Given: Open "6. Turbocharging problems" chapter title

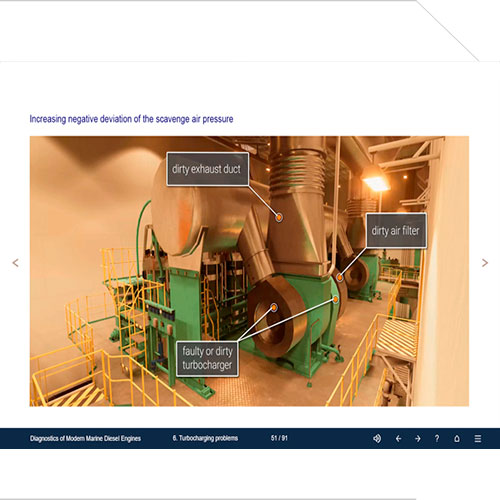Looking at the screenshot, I should click(x=205, y=438).
